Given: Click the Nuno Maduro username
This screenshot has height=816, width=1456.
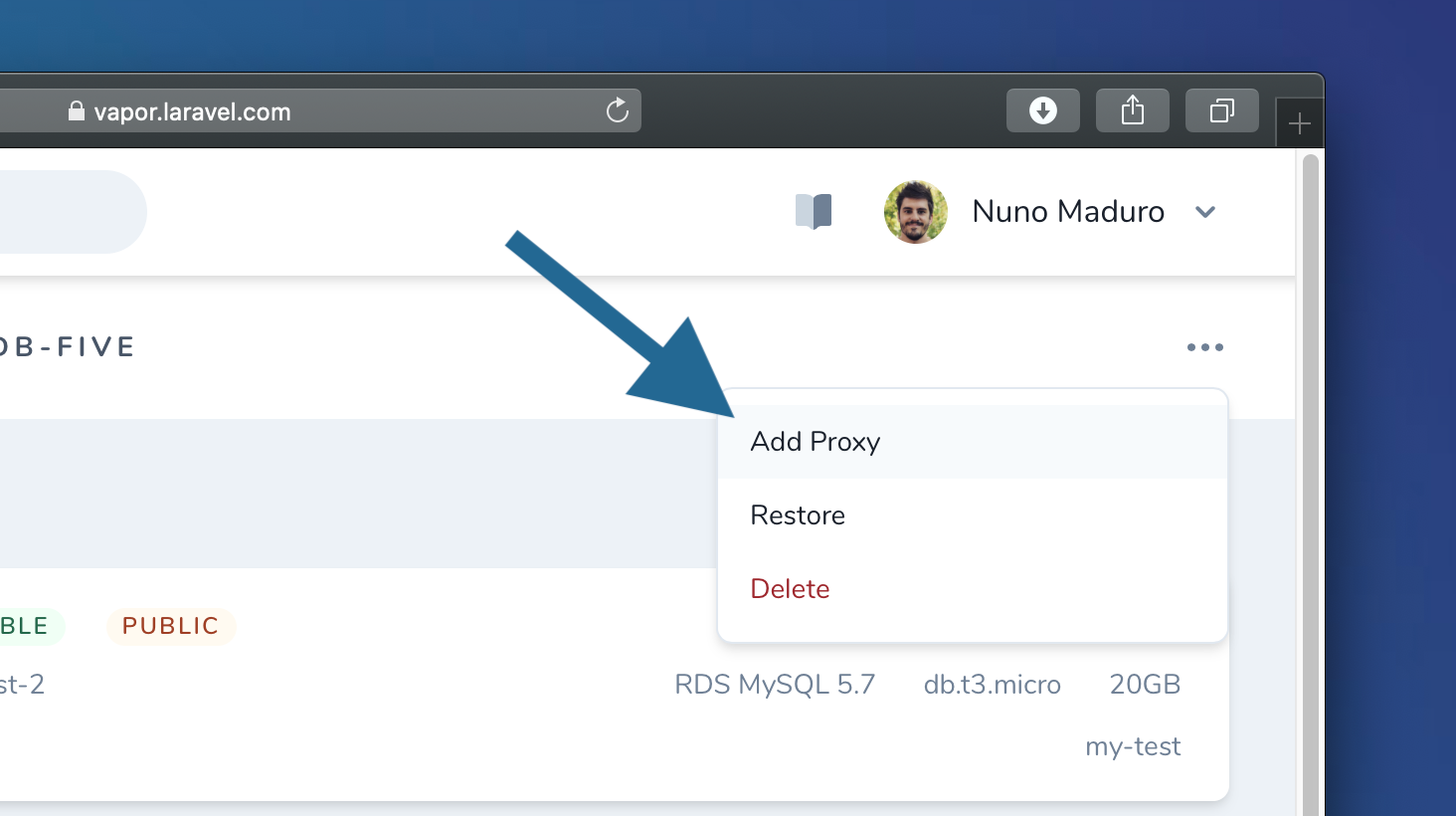Looking at the screenshot, I should pyautogui.click(x=1068, y=212).
